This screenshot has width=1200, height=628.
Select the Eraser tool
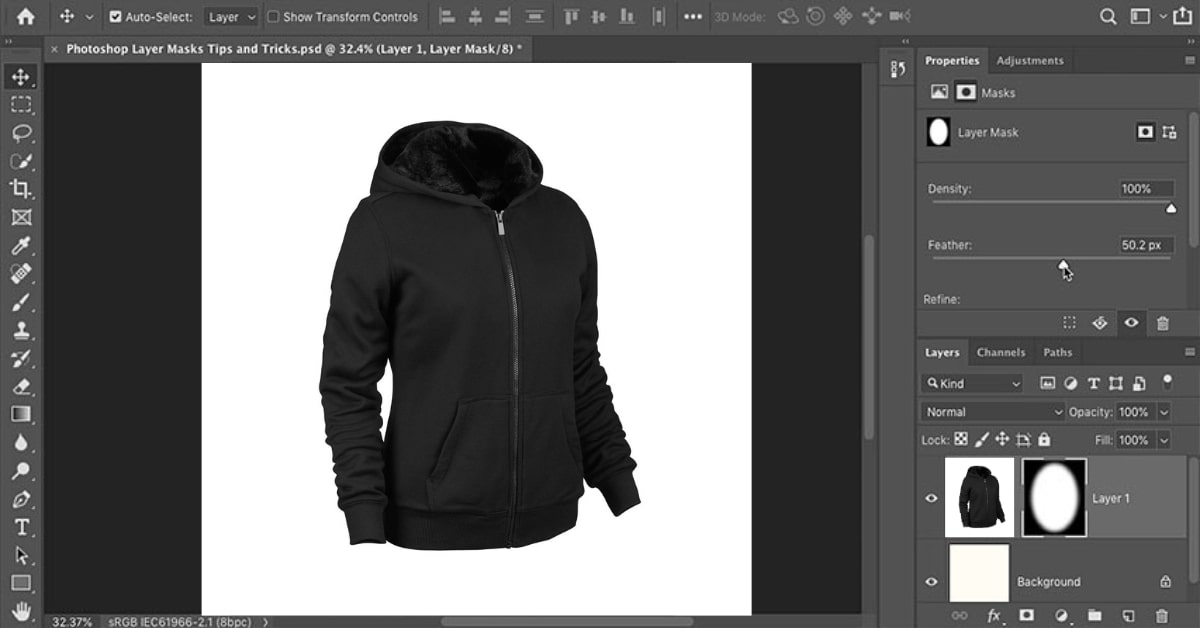coord(21,386)
